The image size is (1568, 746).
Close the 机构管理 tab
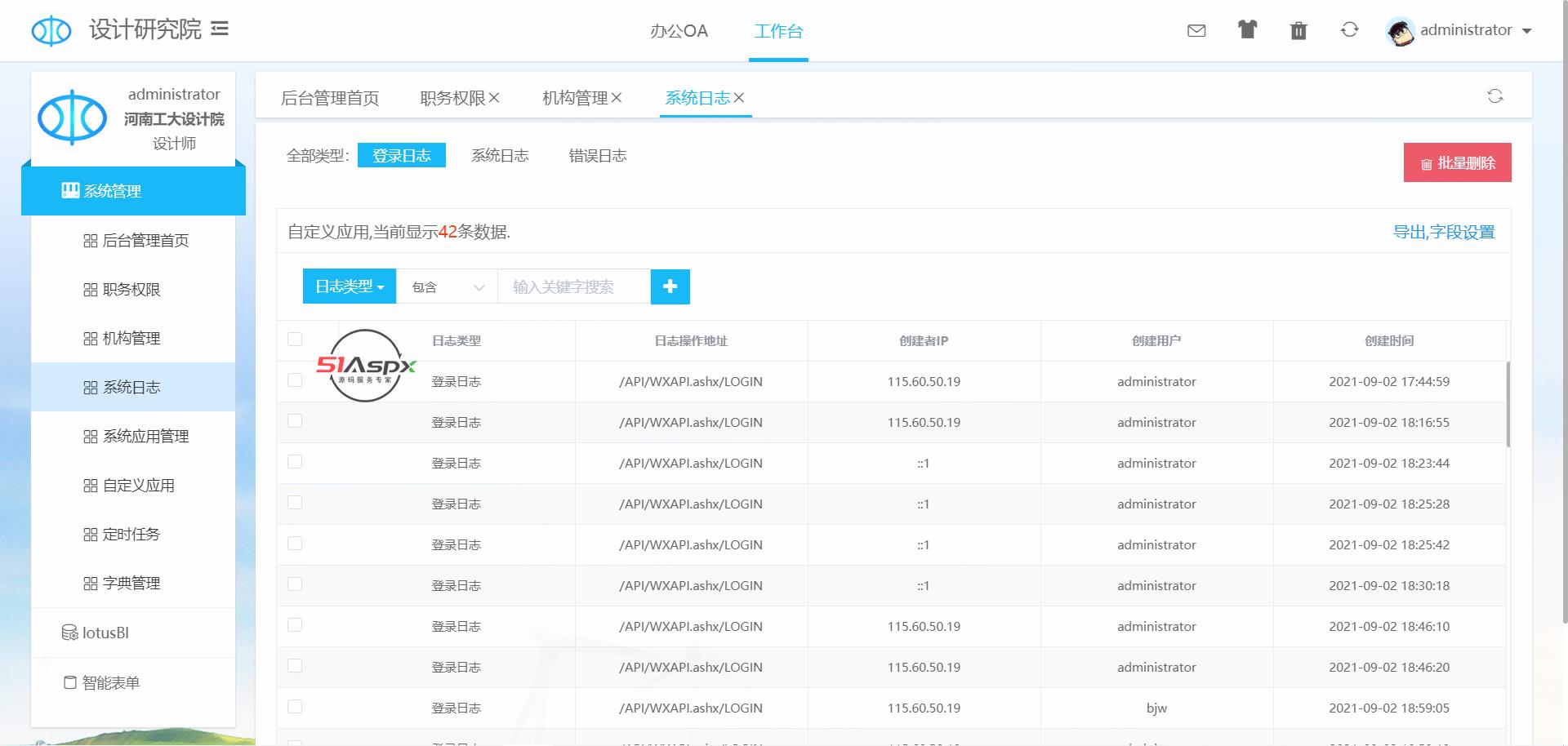pyautogui.click(x=617, y=98)
